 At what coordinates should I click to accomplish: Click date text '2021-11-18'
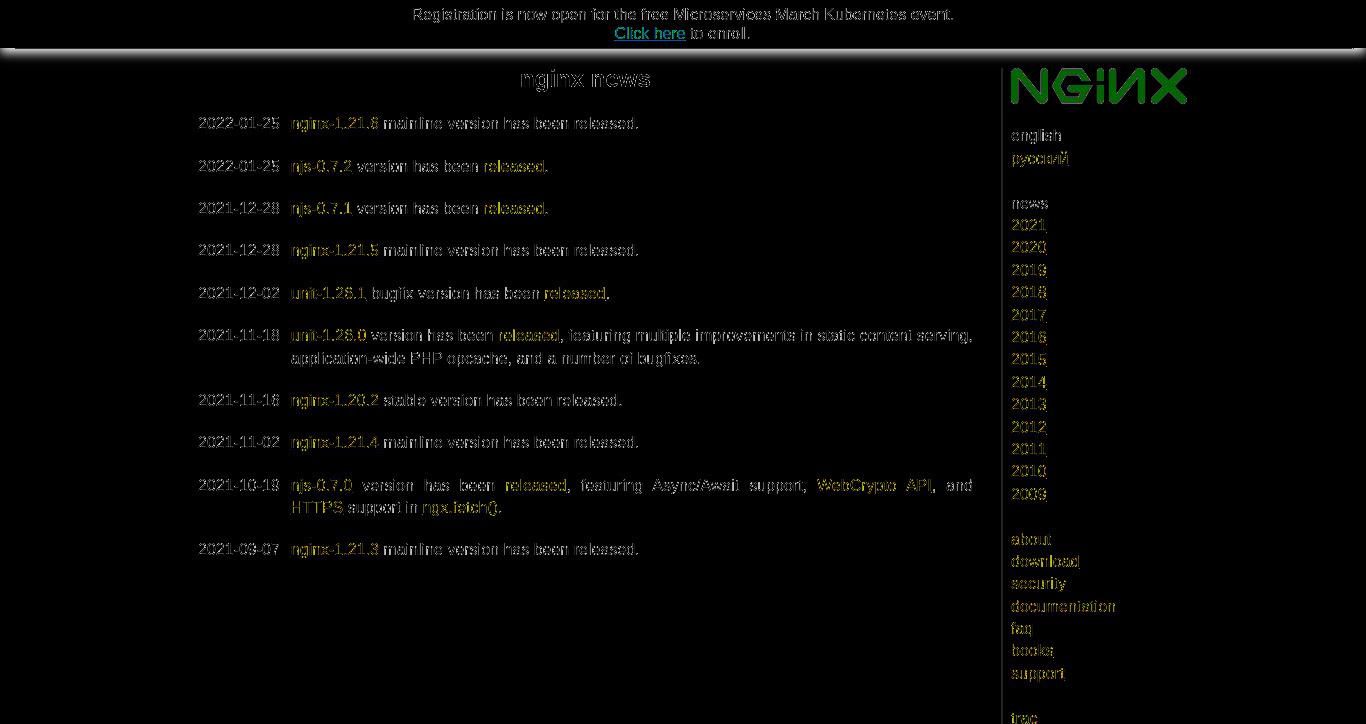(x=239, y=335)
